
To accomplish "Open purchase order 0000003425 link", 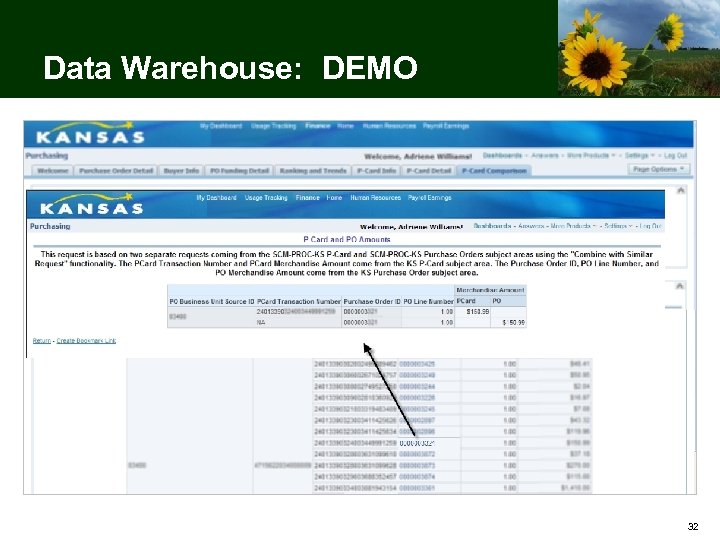I will [417, 364].
